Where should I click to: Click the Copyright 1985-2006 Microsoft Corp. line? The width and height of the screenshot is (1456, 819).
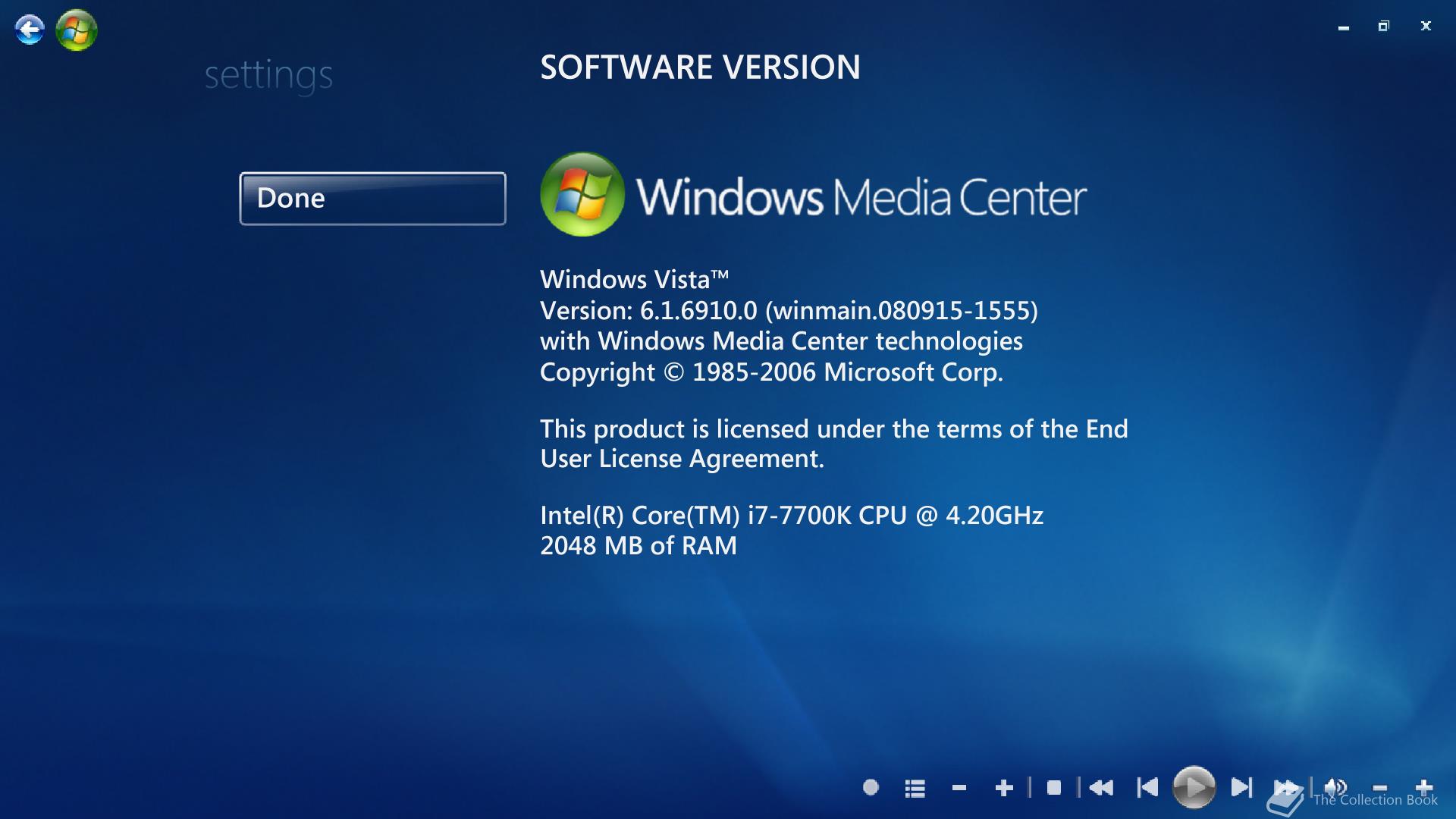771,372
